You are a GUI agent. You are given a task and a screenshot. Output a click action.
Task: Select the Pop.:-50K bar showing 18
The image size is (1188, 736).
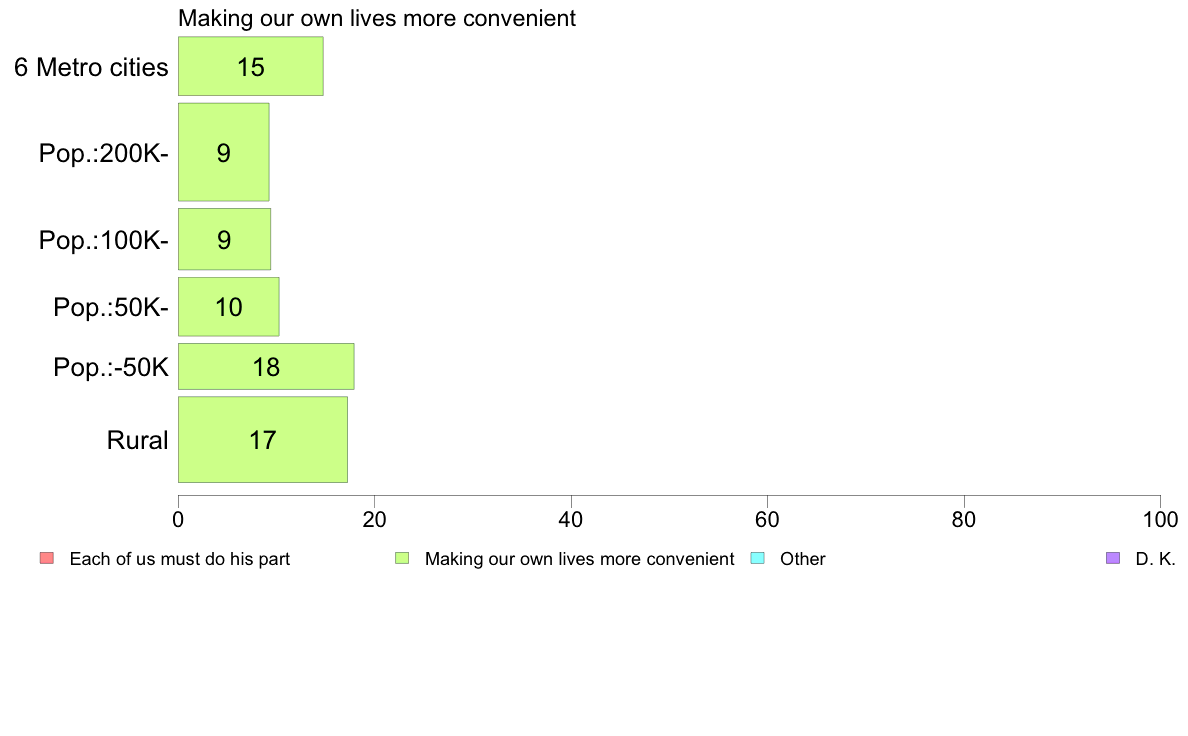[x=266, y=366]
